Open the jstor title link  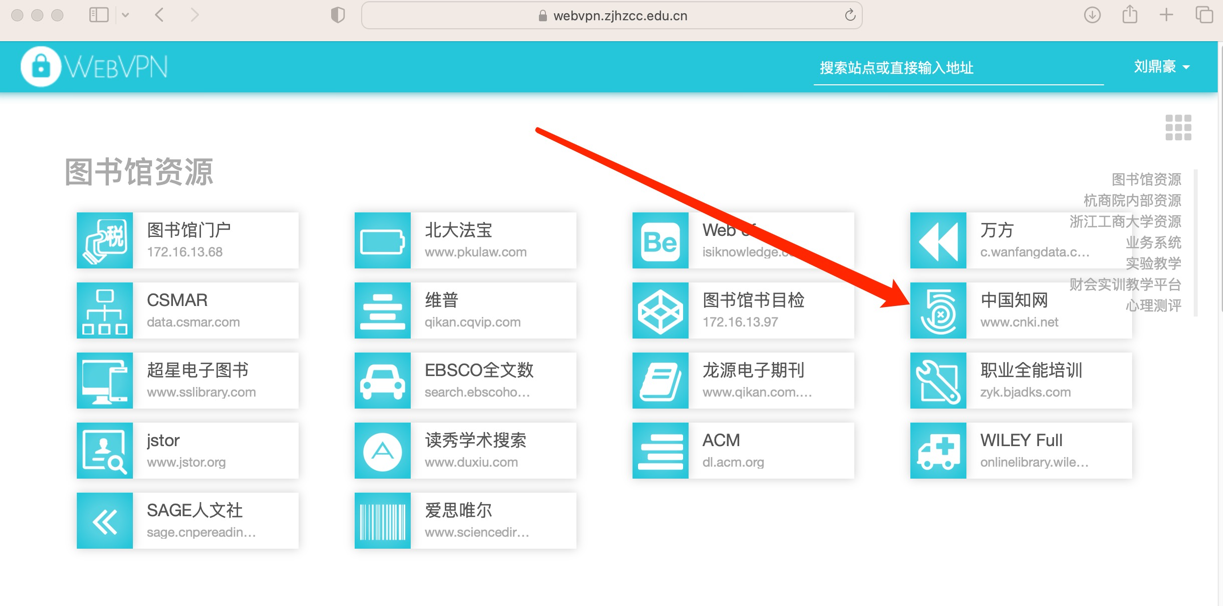[x=163, y=440]
